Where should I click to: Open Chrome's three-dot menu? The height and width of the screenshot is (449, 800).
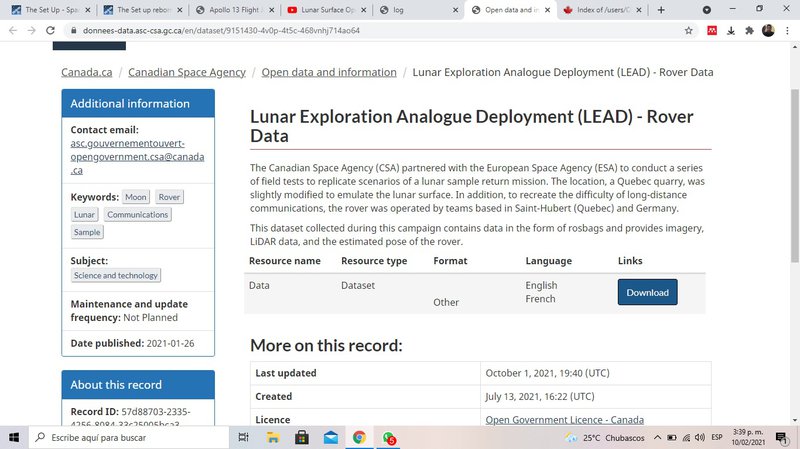click(787, 30)
